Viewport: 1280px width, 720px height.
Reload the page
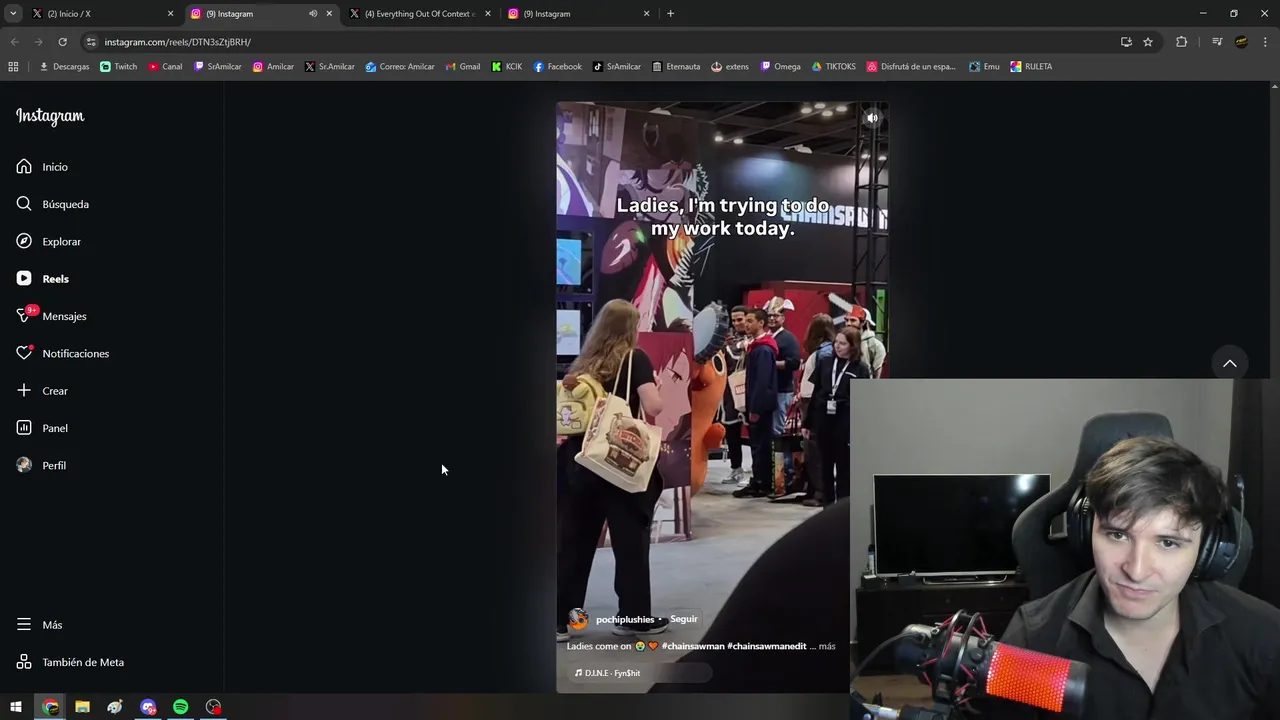(62, 42)
